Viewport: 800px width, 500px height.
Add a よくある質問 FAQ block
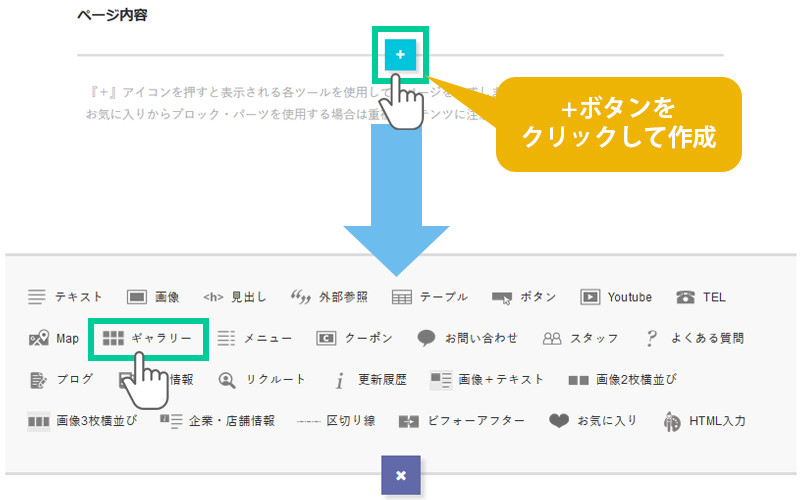coord(694,338)
